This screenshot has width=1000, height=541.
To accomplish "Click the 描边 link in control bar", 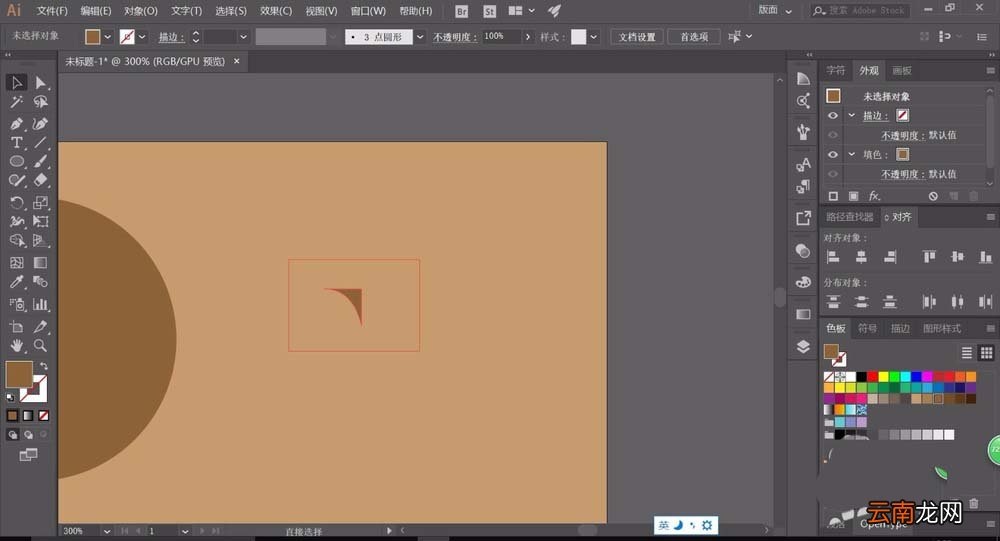I will point(171,37).
